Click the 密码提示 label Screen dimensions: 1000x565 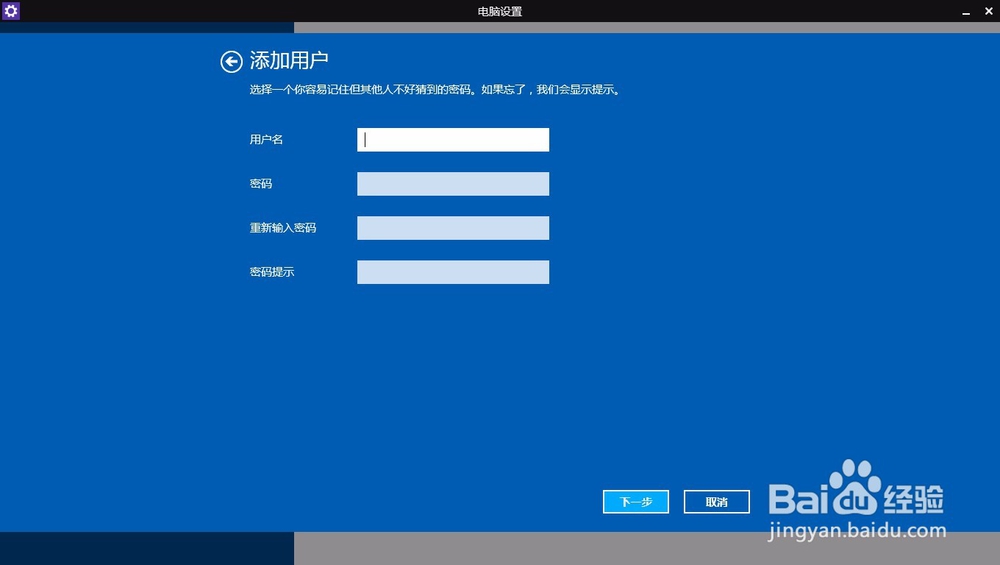pyautogui.click(x=272, y=272)
